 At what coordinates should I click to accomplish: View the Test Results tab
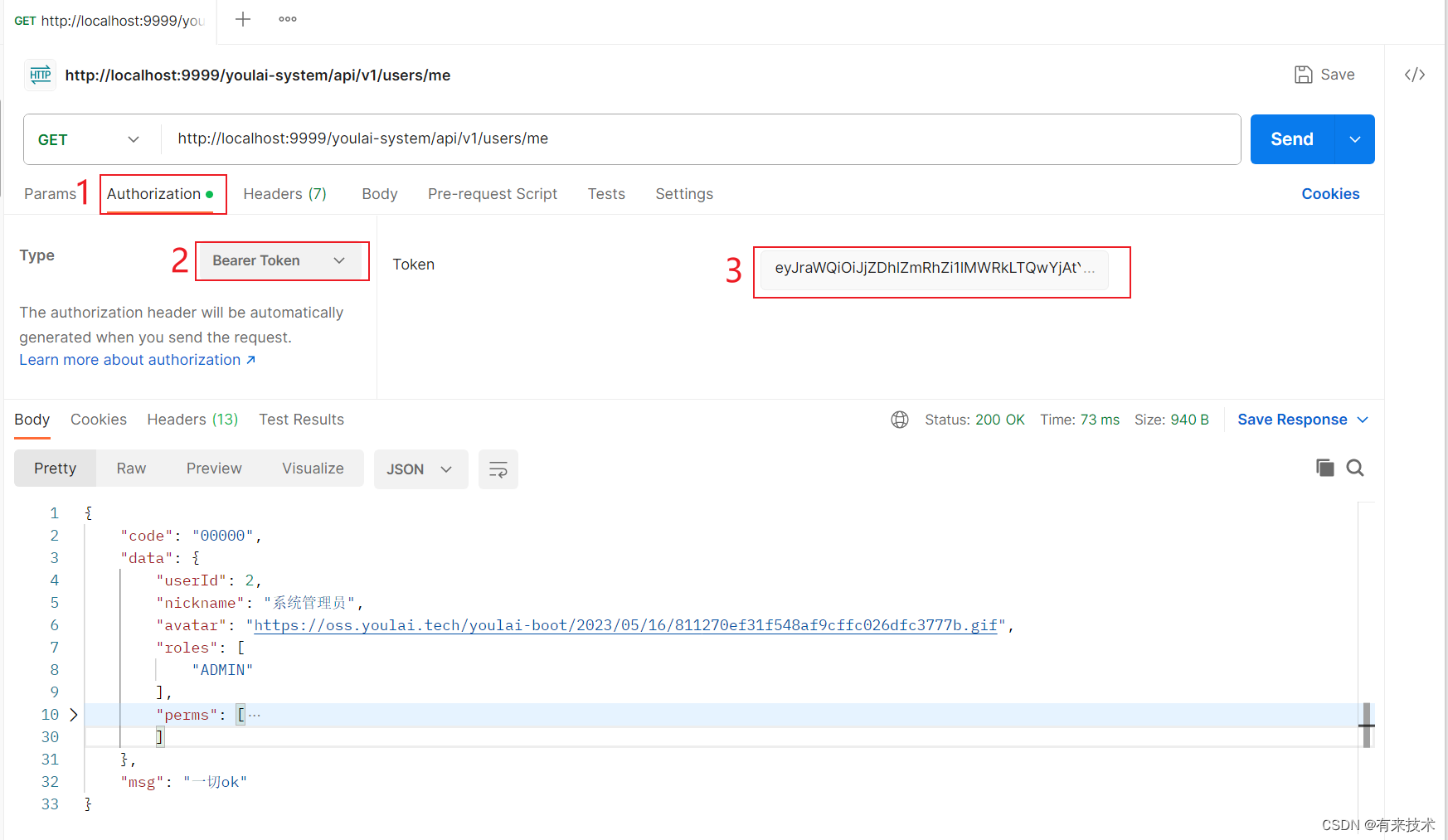click(x=301, y=420)
